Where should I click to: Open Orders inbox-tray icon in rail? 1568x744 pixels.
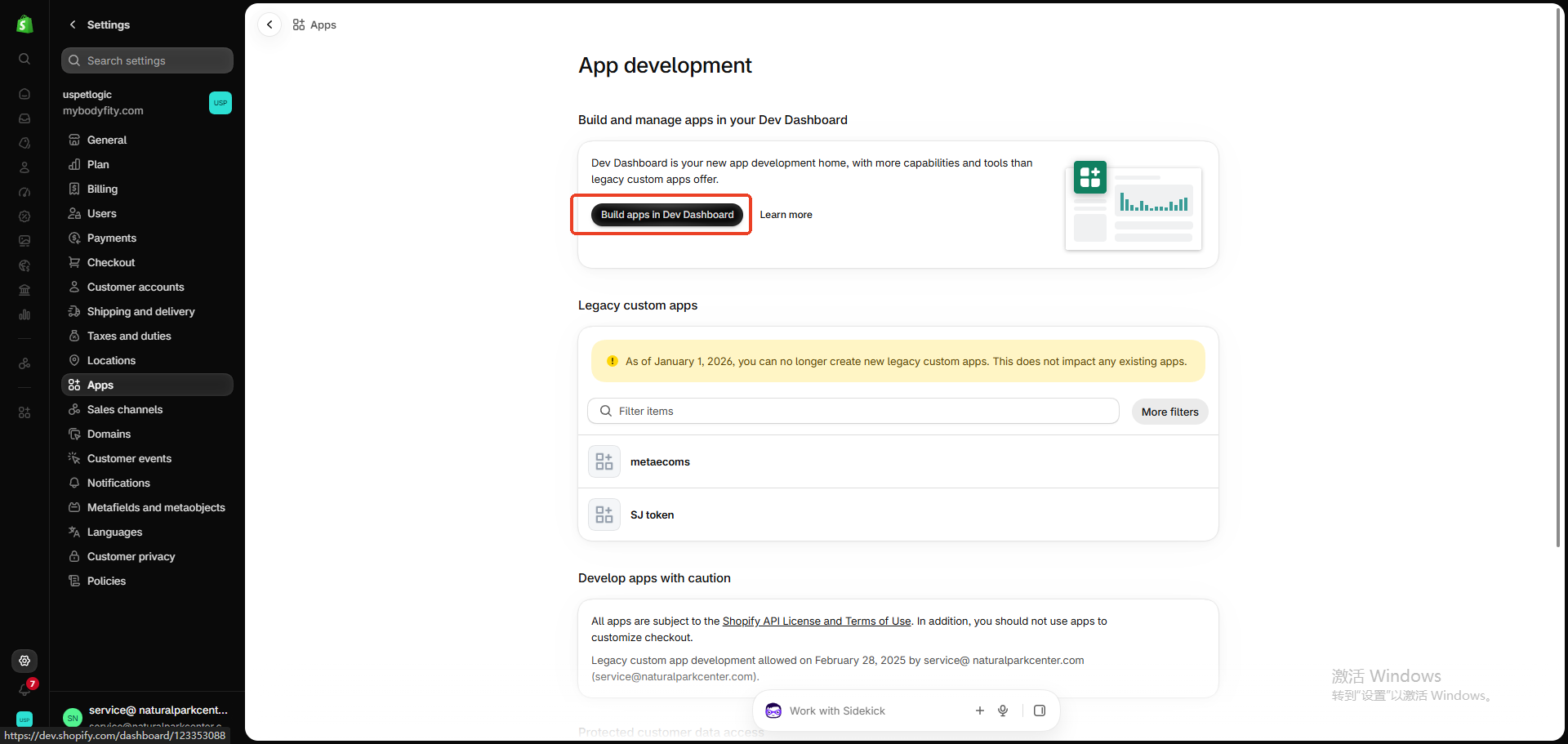coord(24,118)
